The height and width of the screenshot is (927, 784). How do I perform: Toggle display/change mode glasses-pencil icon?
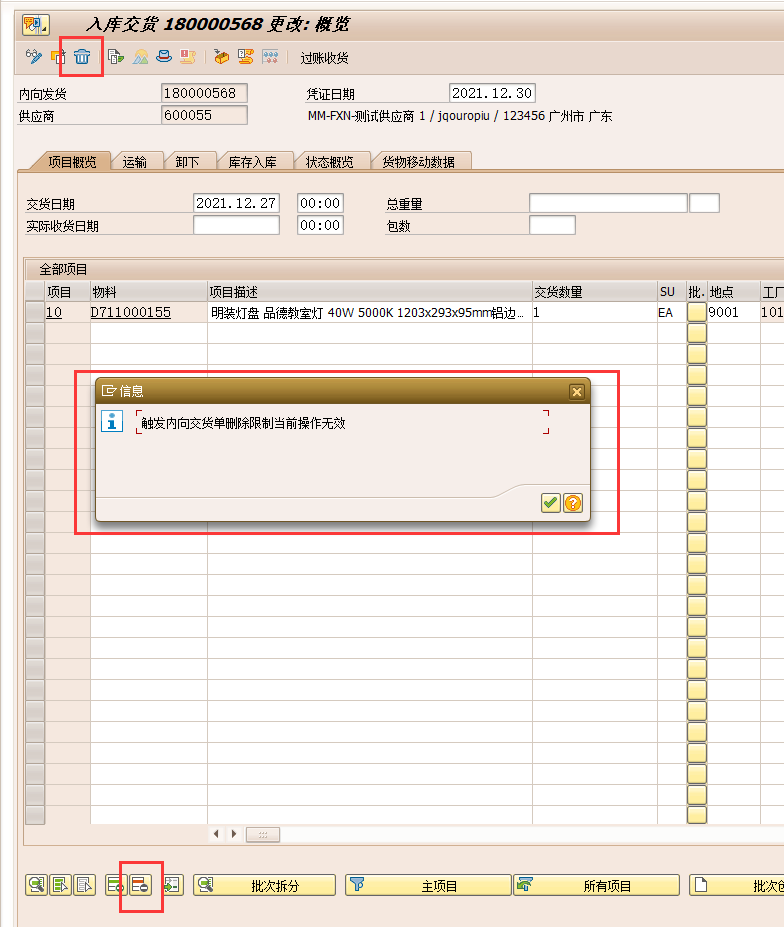[x=34, y=57]
